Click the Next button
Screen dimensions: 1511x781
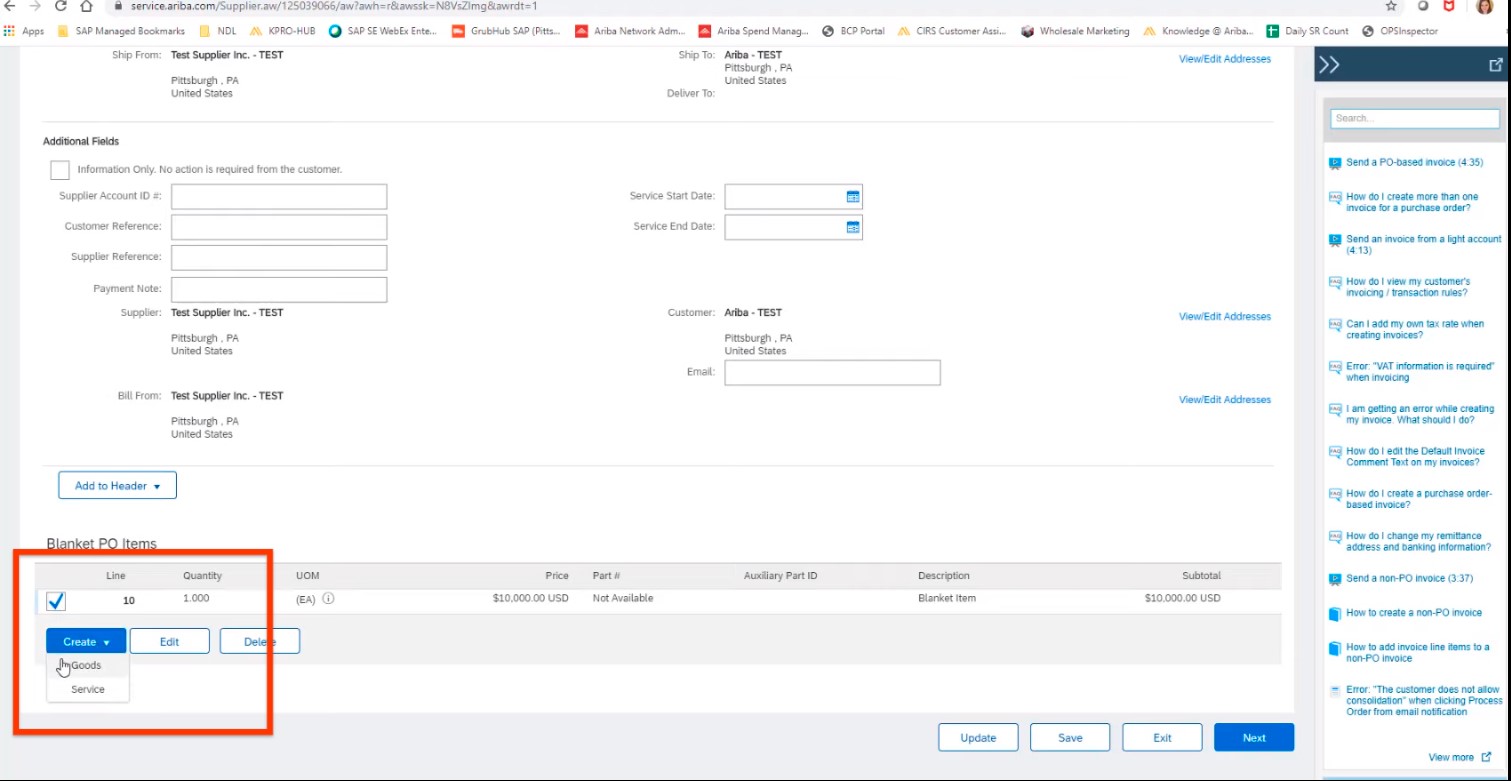click(x=1254, y=737)
